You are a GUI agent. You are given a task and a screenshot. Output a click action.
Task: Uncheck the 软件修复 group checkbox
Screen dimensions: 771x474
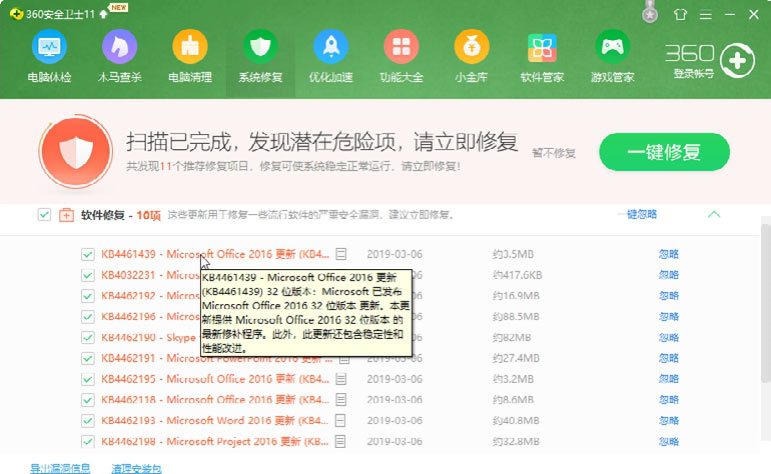(x=44, y=214)
